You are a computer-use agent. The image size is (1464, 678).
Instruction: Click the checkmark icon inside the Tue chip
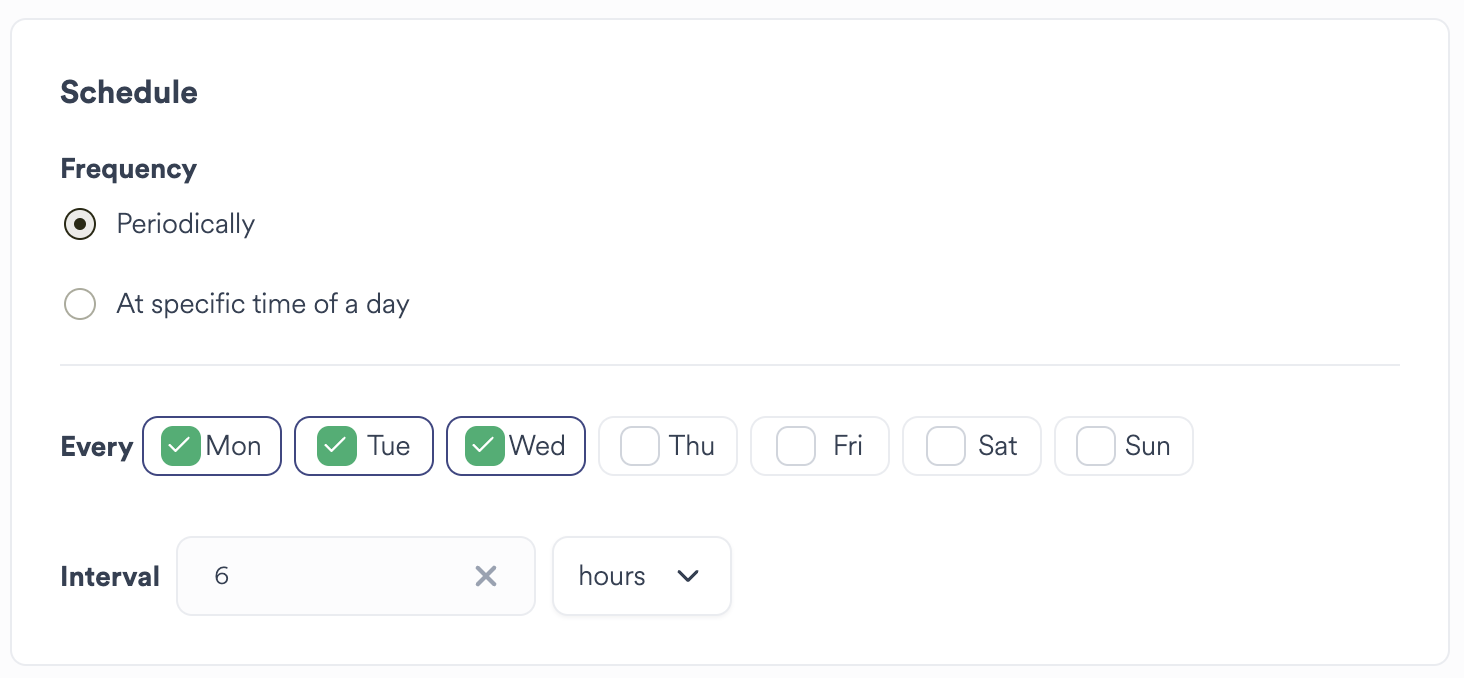pos(336,446)
